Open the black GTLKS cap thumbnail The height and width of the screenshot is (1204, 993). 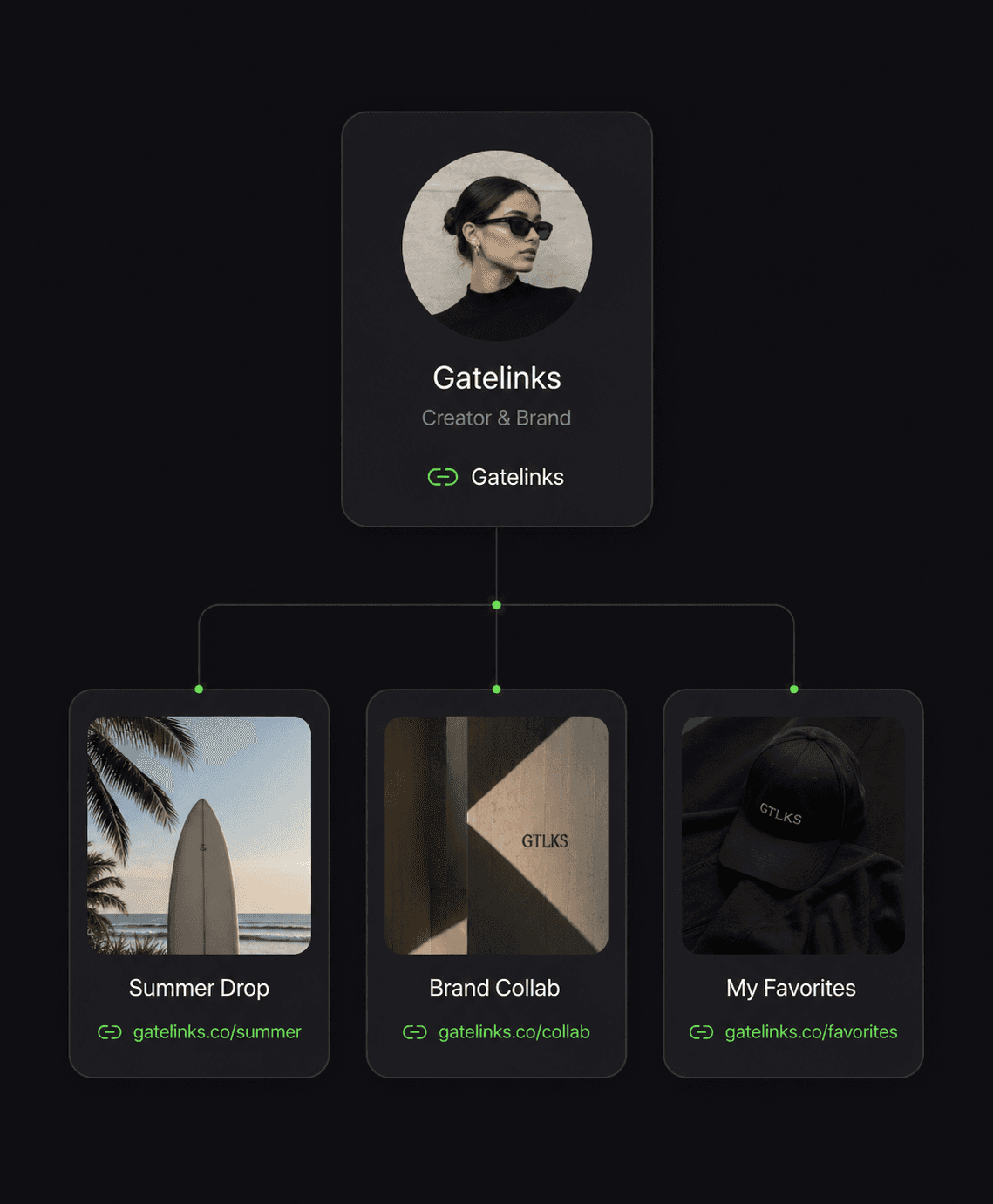point(793,835)
